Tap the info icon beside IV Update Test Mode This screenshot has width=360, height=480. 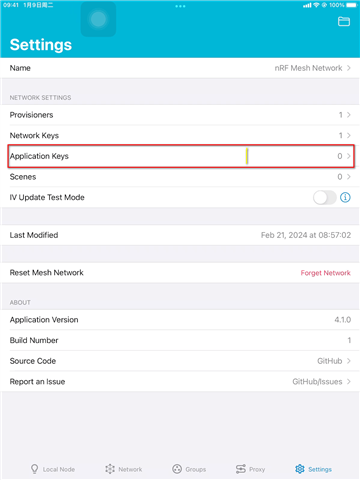click(345, 197)
